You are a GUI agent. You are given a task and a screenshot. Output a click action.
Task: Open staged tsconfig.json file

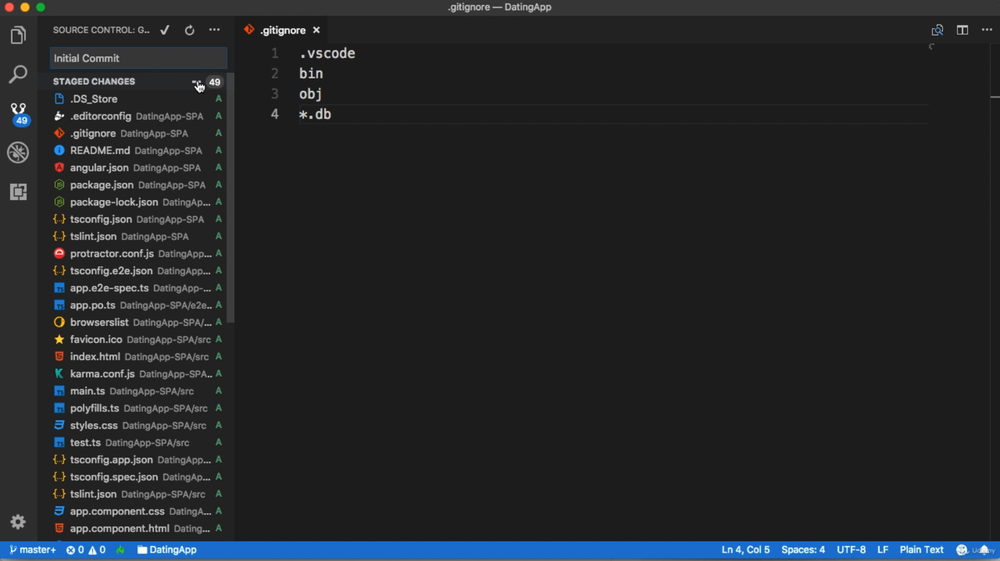(138, 219)
